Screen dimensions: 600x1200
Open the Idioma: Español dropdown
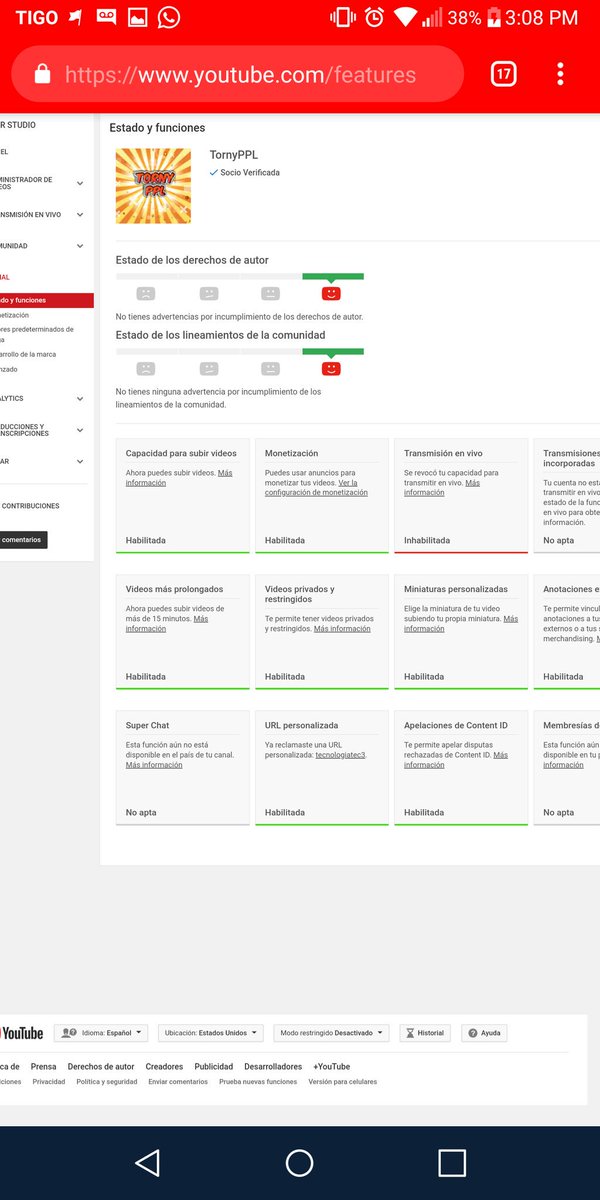tap(100, 1033)
